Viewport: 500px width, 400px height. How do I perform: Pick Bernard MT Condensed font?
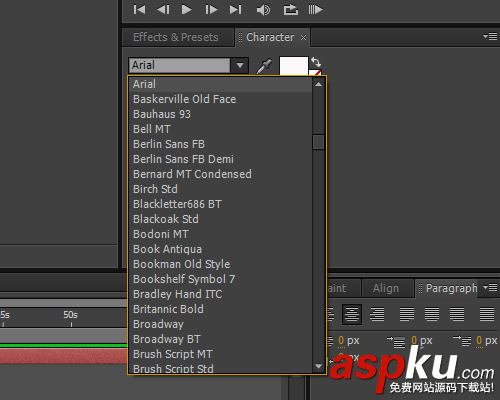coord(220,174)
